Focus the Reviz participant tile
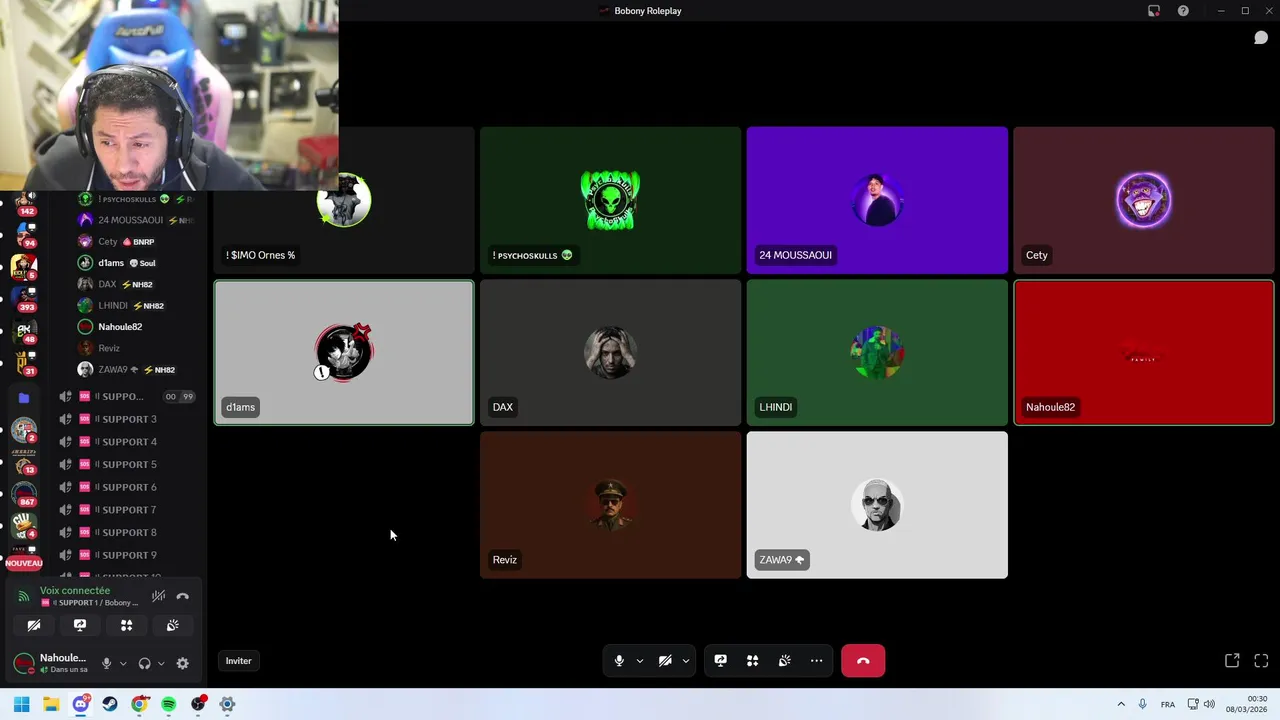Viewport: 1280px width, 720px height. pos(610,505)
